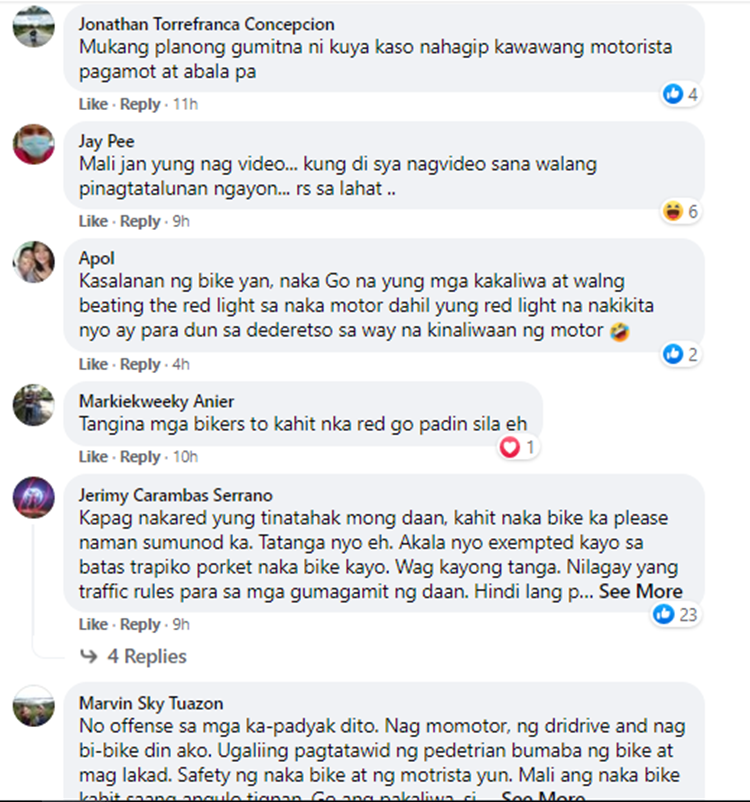Image resolution: width=750 pixels, height=802 pixels.
Task: Open the heart reaction on Markiekweeky Anier's comment
Action: [510, 447]
